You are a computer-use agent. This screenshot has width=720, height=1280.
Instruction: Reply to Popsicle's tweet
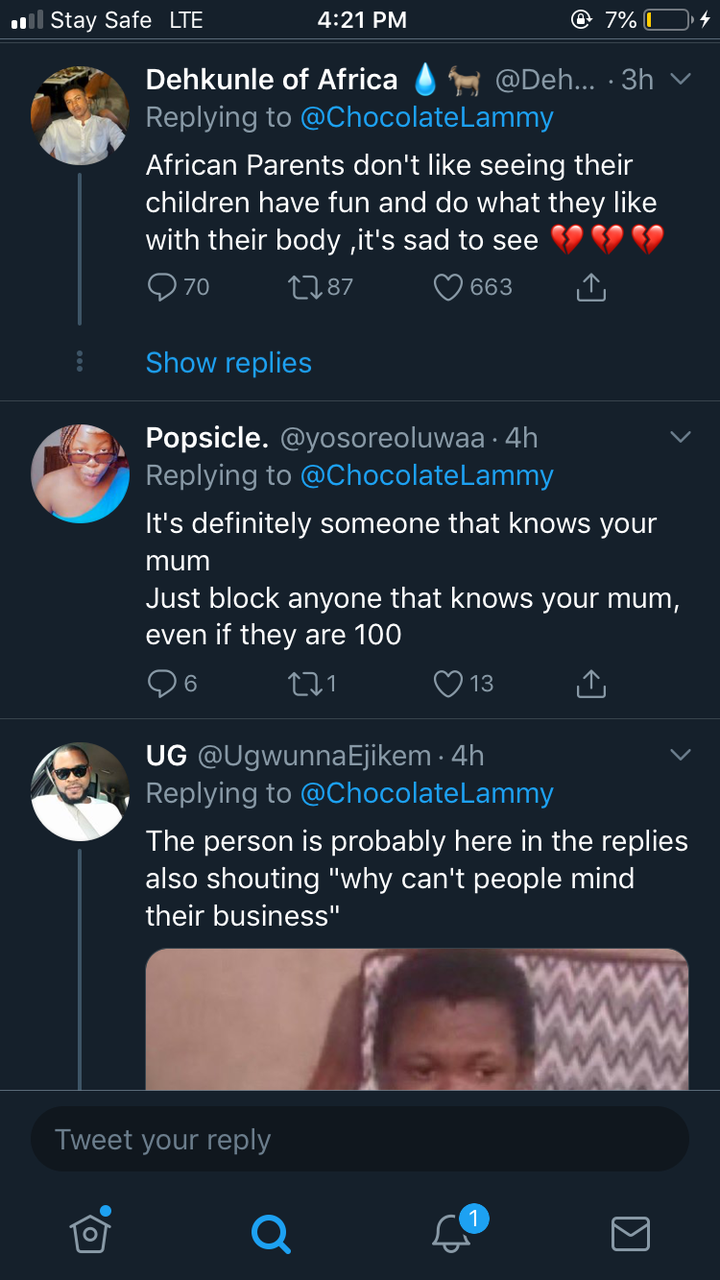tap(162, 684)
